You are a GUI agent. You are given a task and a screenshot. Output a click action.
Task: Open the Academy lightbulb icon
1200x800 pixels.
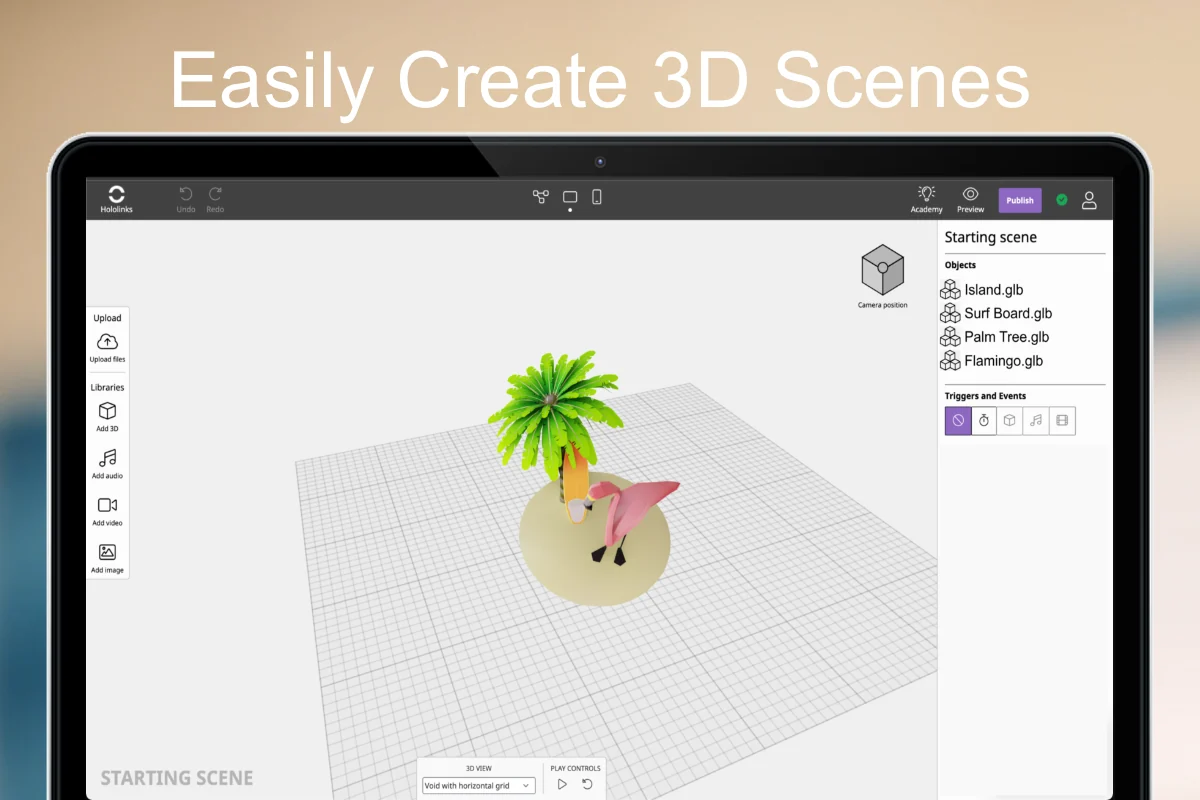(926, 195)
